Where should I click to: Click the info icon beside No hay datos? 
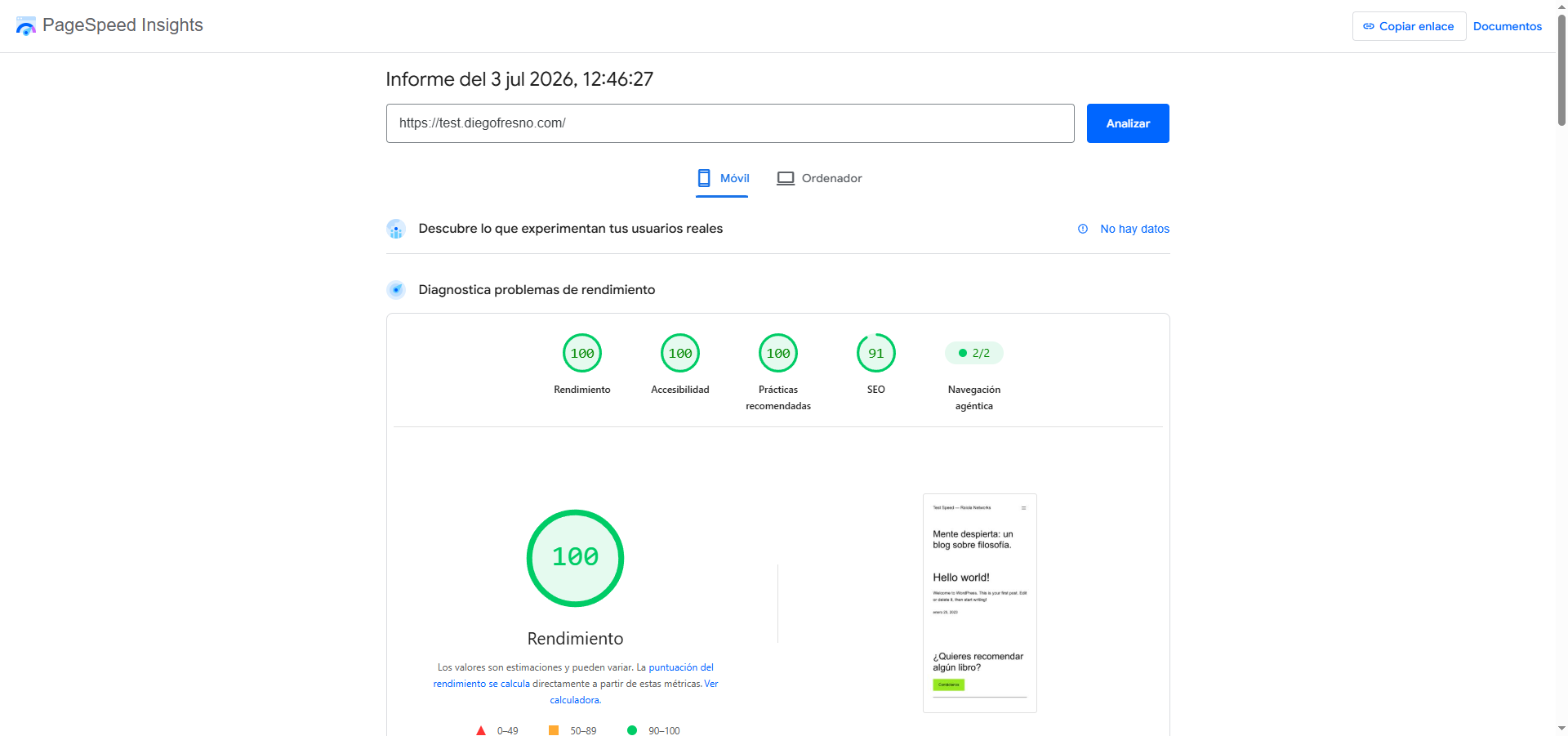point(1083,229)
